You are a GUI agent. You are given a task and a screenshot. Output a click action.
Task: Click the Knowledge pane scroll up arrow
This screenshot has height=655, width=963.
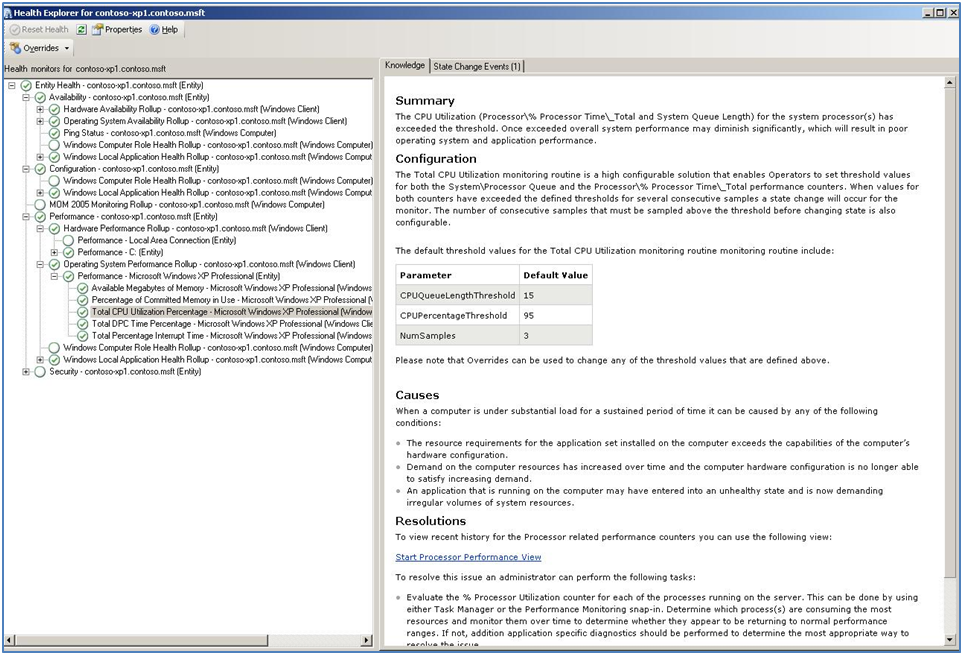[949, 82]
